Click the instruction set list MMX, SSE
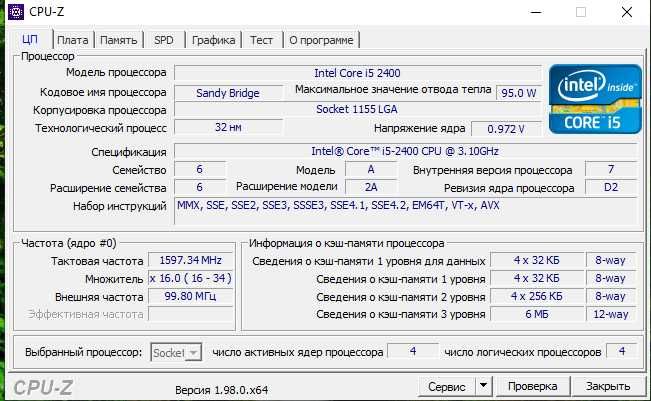The height and width of the screenshot is (401, 651). click(405, 211)
